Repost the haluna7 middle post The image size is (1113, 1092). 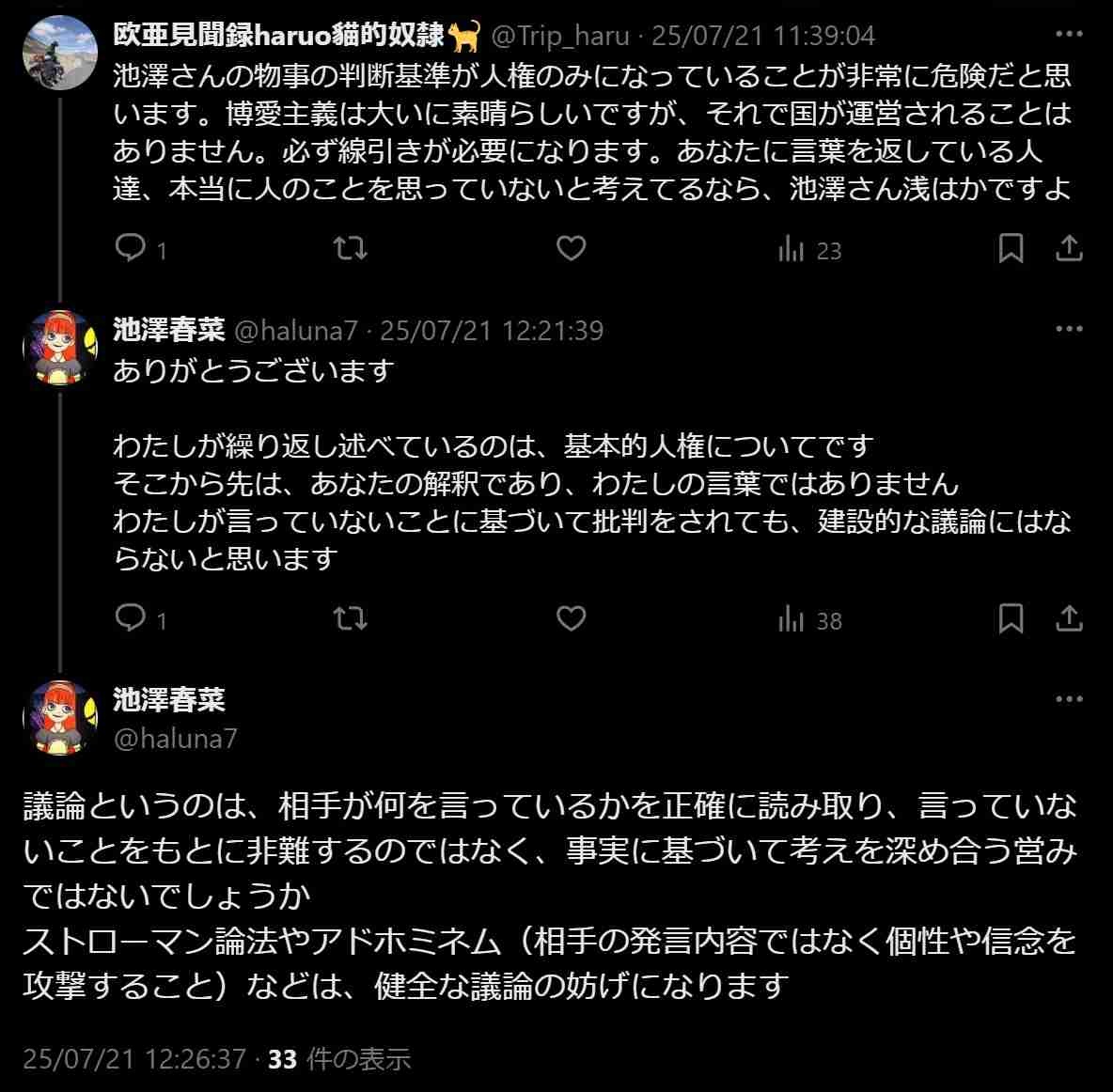pyautogui.click(x=351, y=619)
